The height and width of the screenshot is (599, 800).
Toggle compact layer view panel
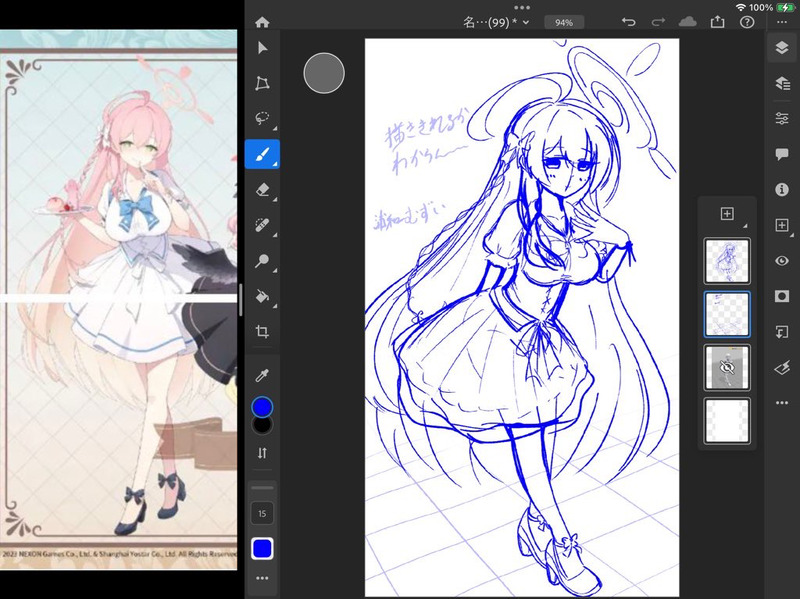click(782, 47)
